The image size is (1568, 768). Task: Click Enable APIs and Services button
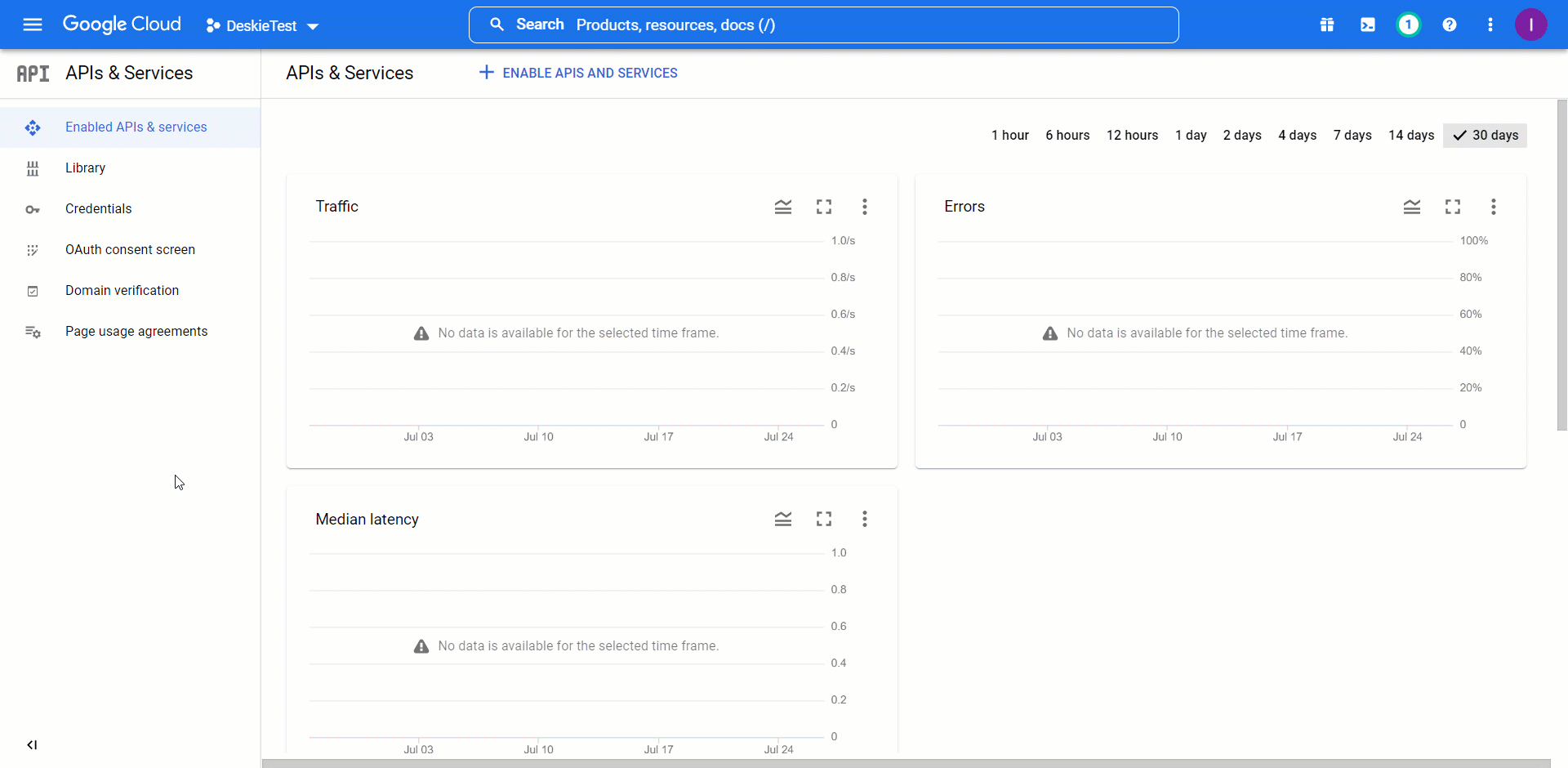point(578,73)
